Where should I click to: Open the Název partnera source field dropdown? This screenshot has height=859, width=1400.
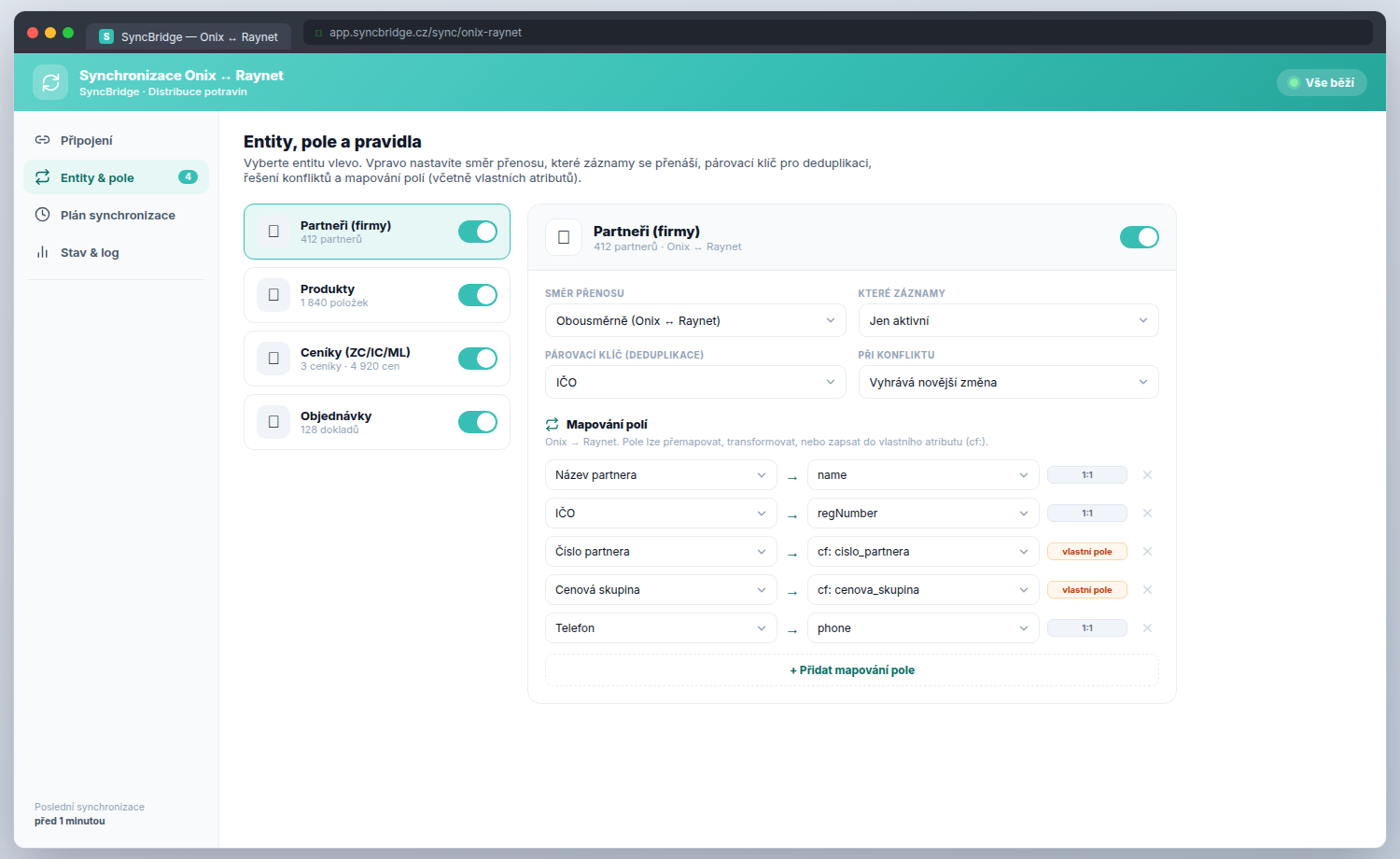(661, 475)
